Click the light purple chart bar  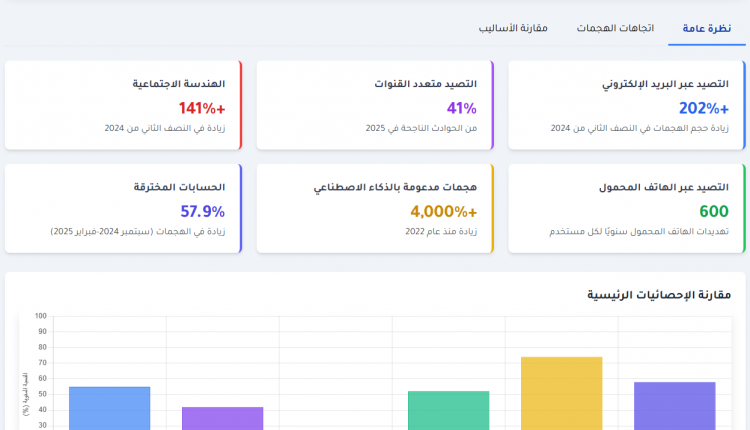(222, 419)
